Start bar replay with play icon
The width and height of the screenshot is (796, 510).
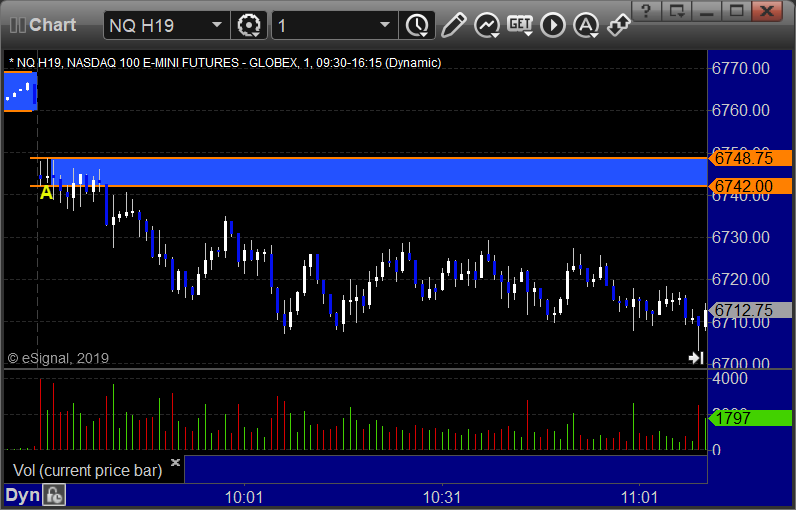[x=553, y=25]
